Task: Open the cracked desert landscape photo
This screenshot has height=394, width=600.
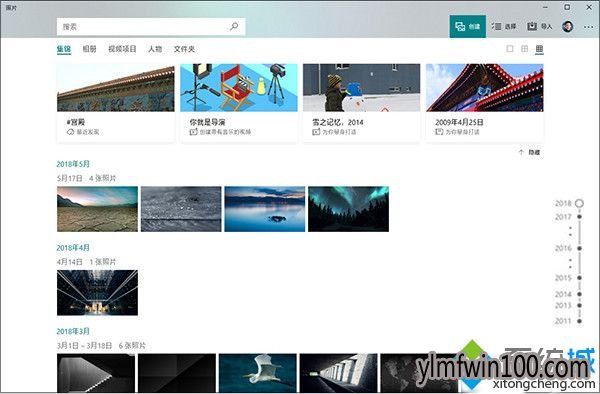Action: pos(97,209)
